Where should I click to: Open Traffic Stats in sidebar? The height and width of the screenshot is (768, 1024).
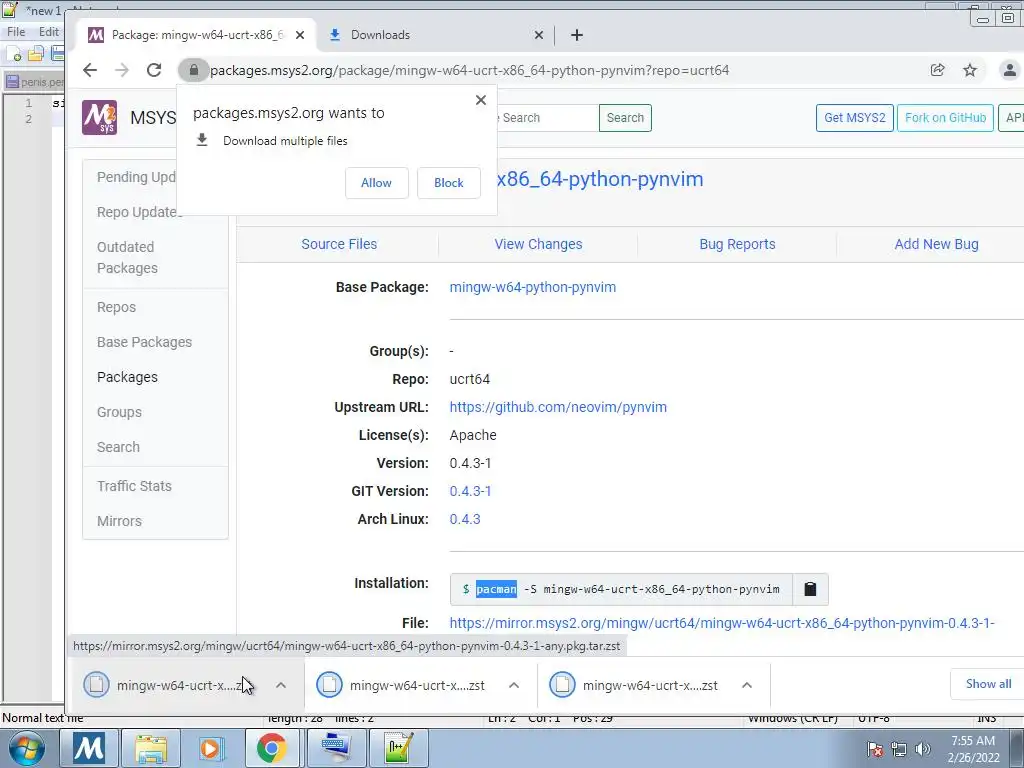pyautogui.click(x=134, y=486)
